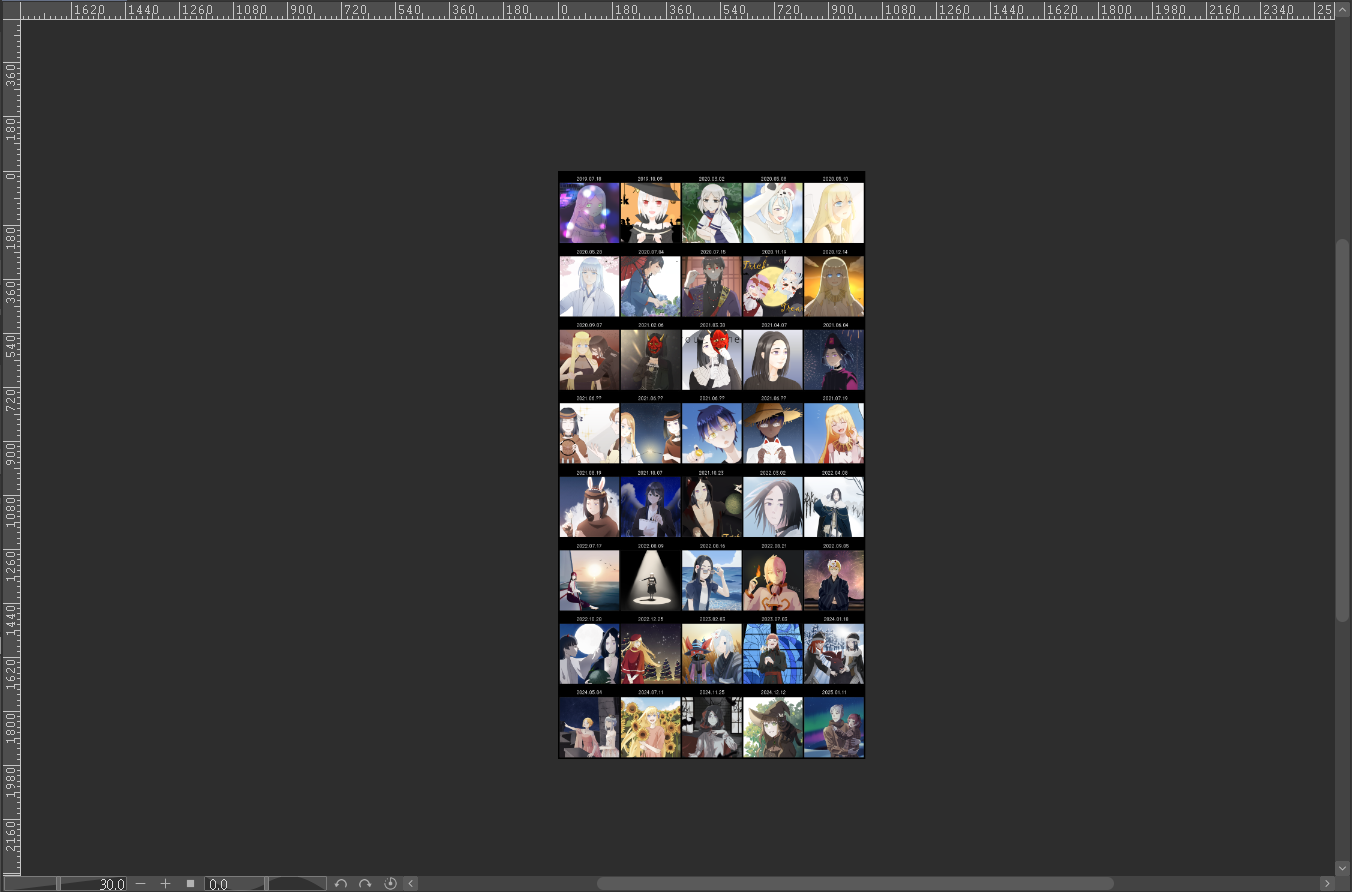Screen dimensions: 1352x892
Task: Click the sunset over sea artwork
Action: tap(590, 580)
